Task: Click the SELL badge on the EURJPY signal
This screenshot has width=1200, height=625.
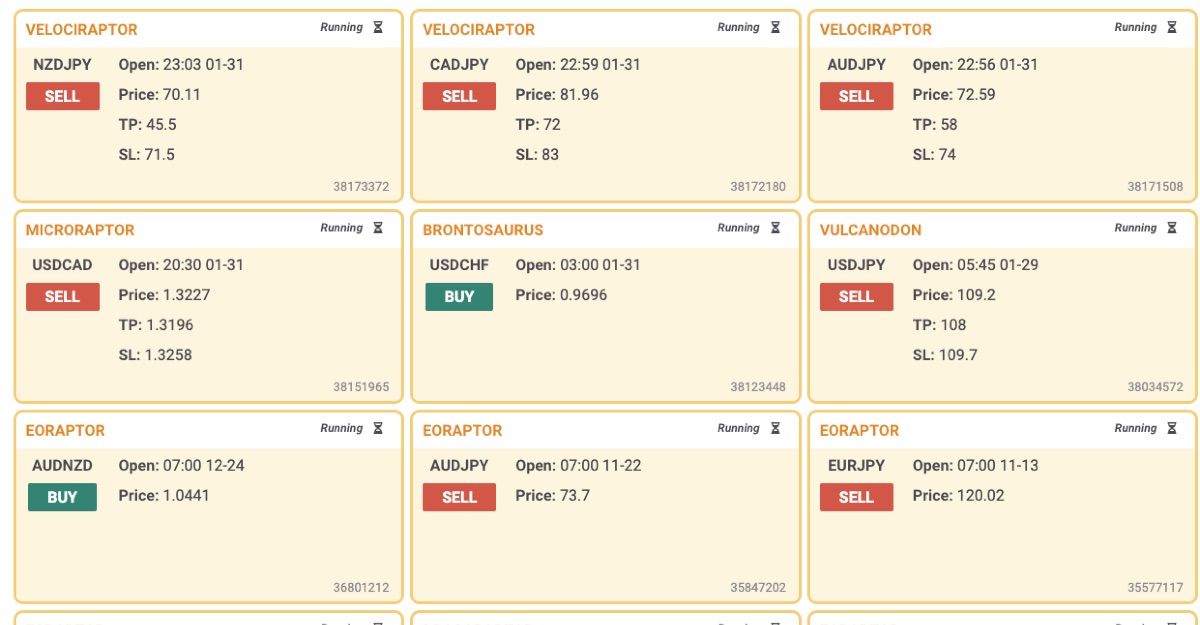Action: coord(857,496)
